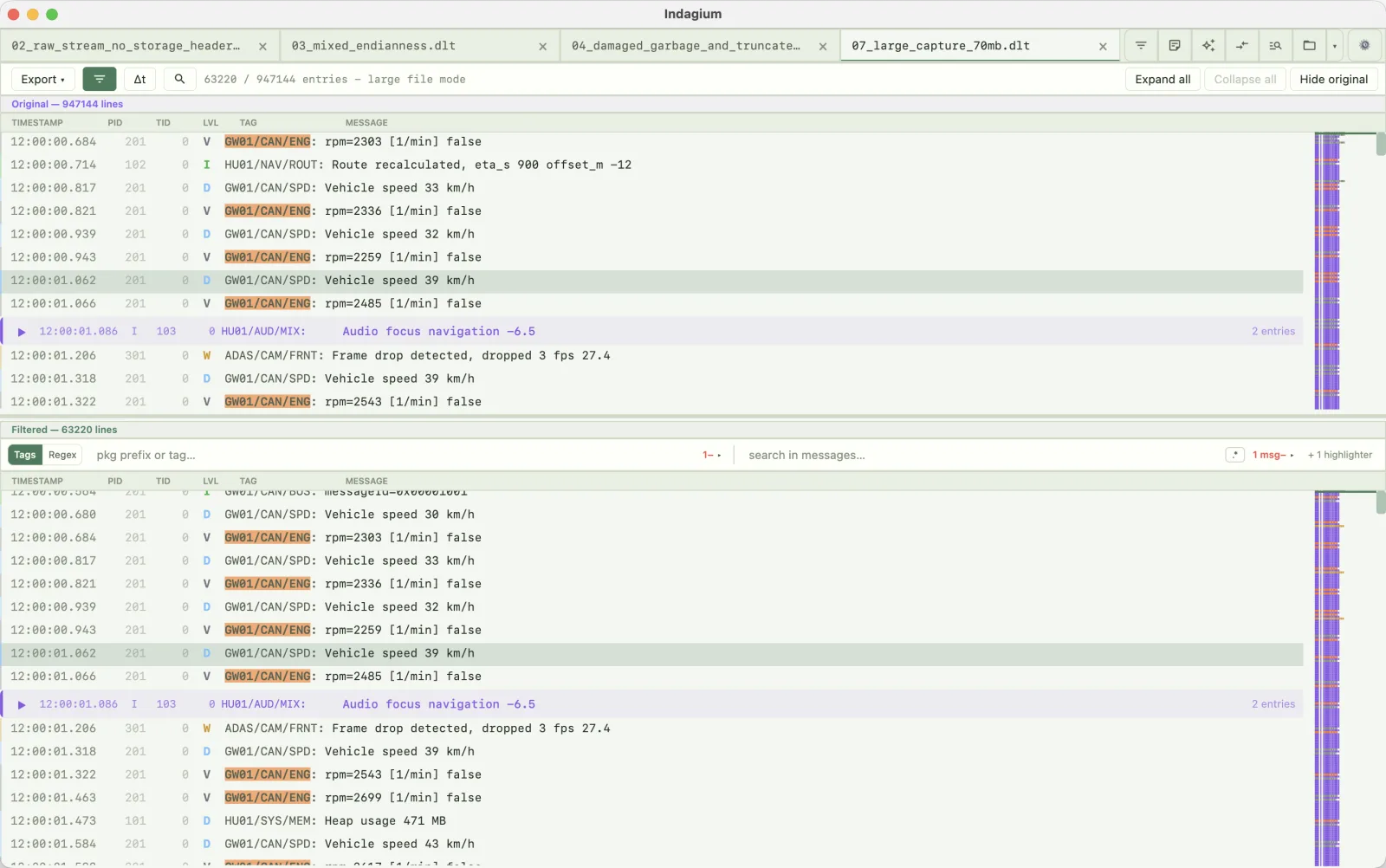The image size is (1386, 868).
Task: Close the 03_mixed_endianness.dlt tab
Action: click(x=542, y=47)
